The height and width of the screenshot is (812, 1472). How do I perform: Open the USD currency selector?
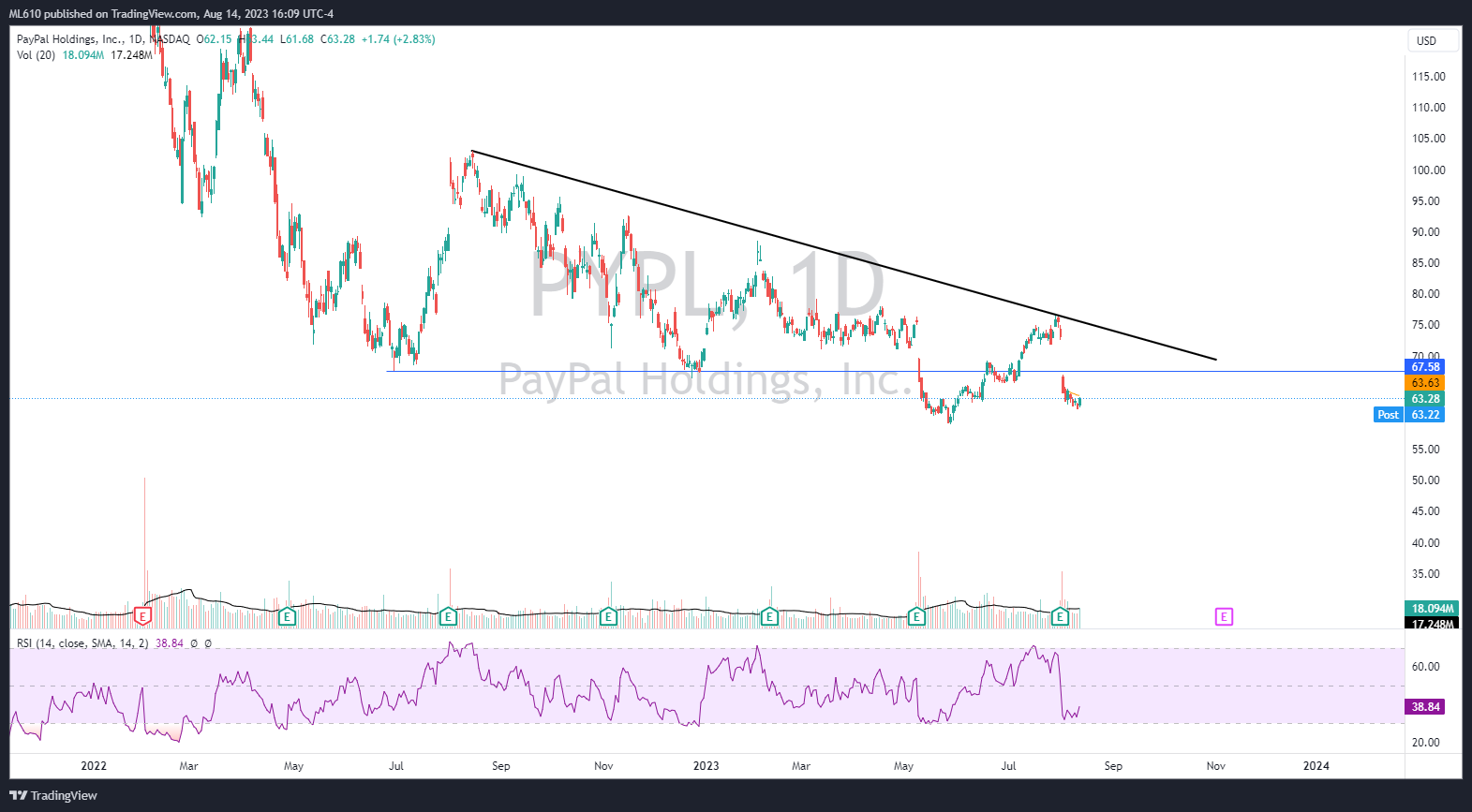[1434, 41]
